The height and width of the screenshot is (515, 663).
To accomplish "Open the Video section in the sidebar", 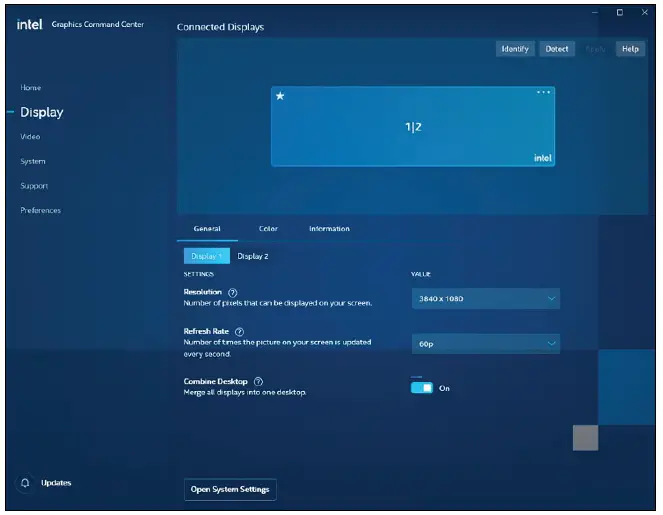I will tap(30, 137).
